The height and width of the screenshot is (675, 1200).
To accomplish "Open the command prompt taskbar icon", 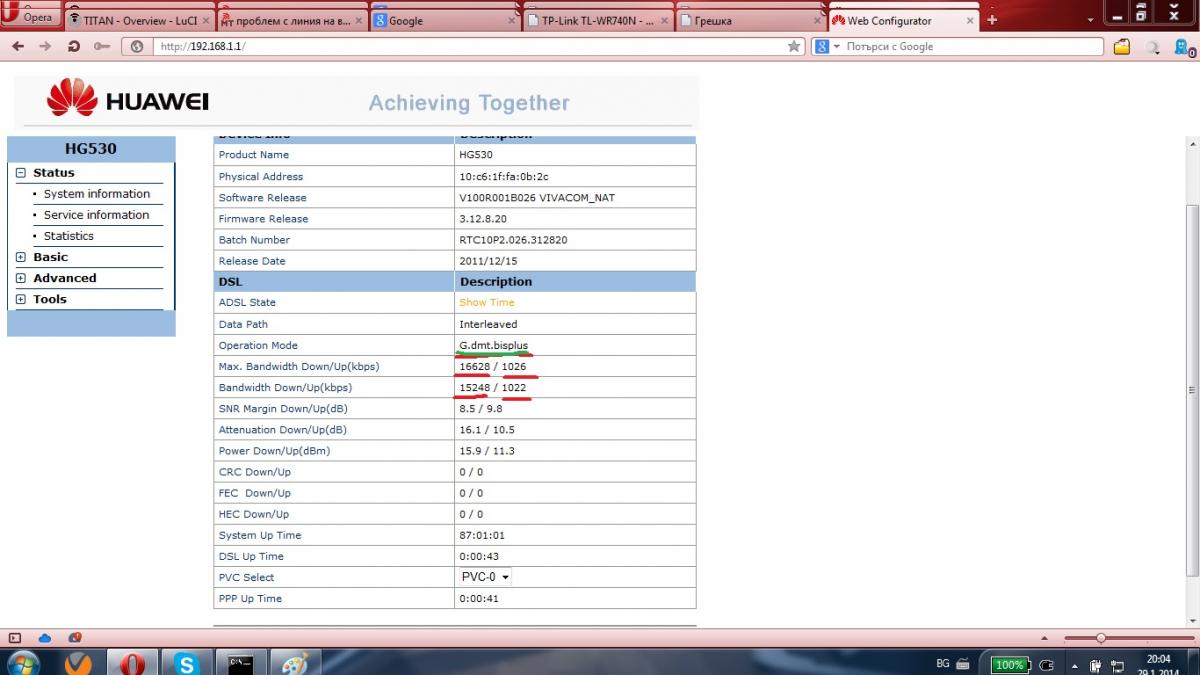I will [x=240, y=663].
